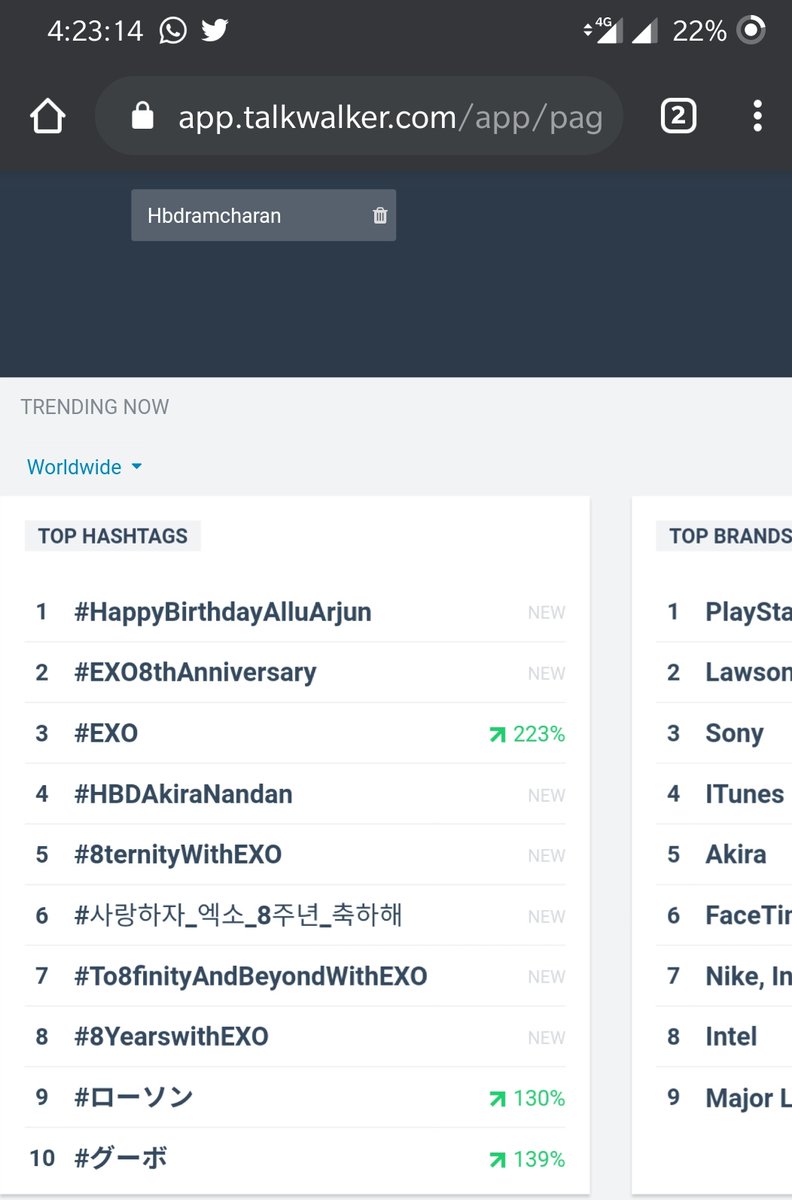Open the Worldwide region dropdown
Screen dimensions: 792x1200
coord(84,467)
